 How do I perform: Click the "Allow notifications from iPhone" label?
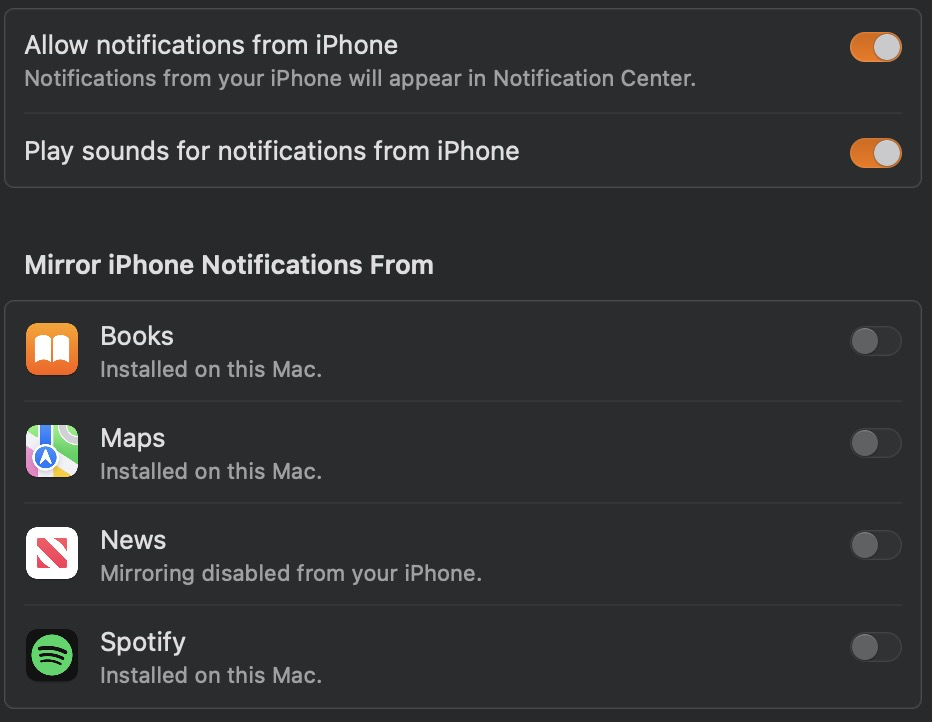coord(211,45)
